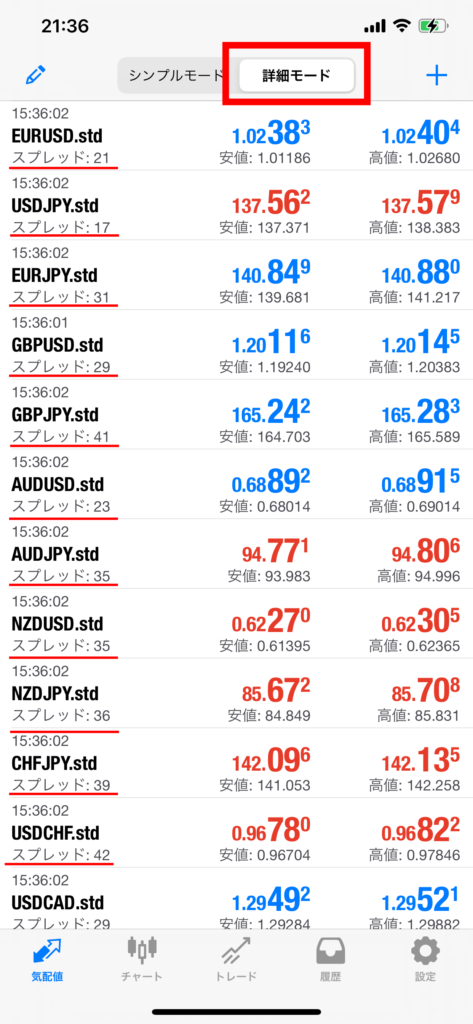Tap GBPJPY.std bid price 165.242

(x=270, y=413)
